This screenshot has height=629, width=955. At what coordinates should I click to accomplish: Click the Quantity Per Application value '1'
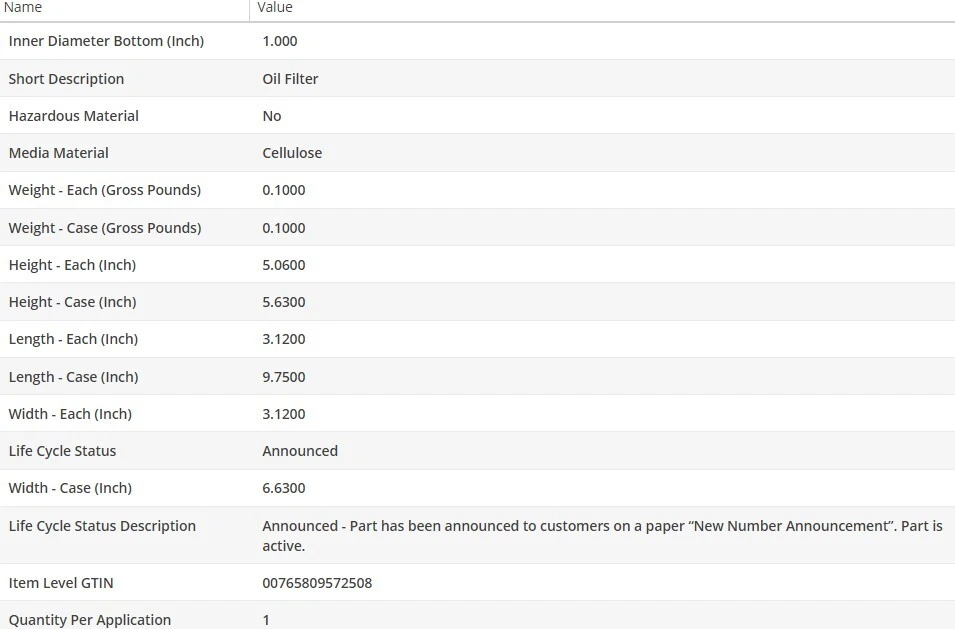(266, 620)
